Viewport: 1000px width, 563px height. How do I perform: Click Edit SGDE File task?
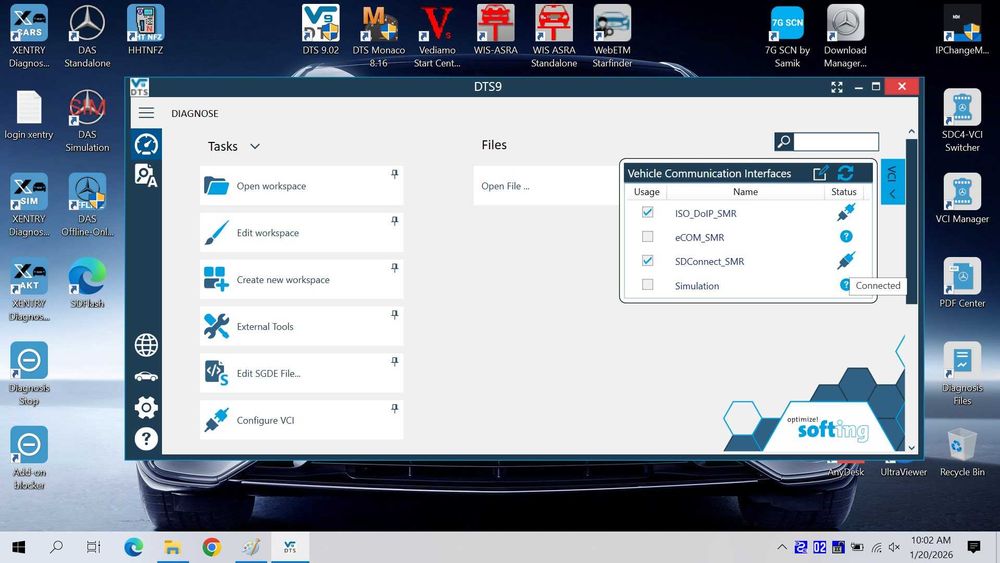point(301,373)
